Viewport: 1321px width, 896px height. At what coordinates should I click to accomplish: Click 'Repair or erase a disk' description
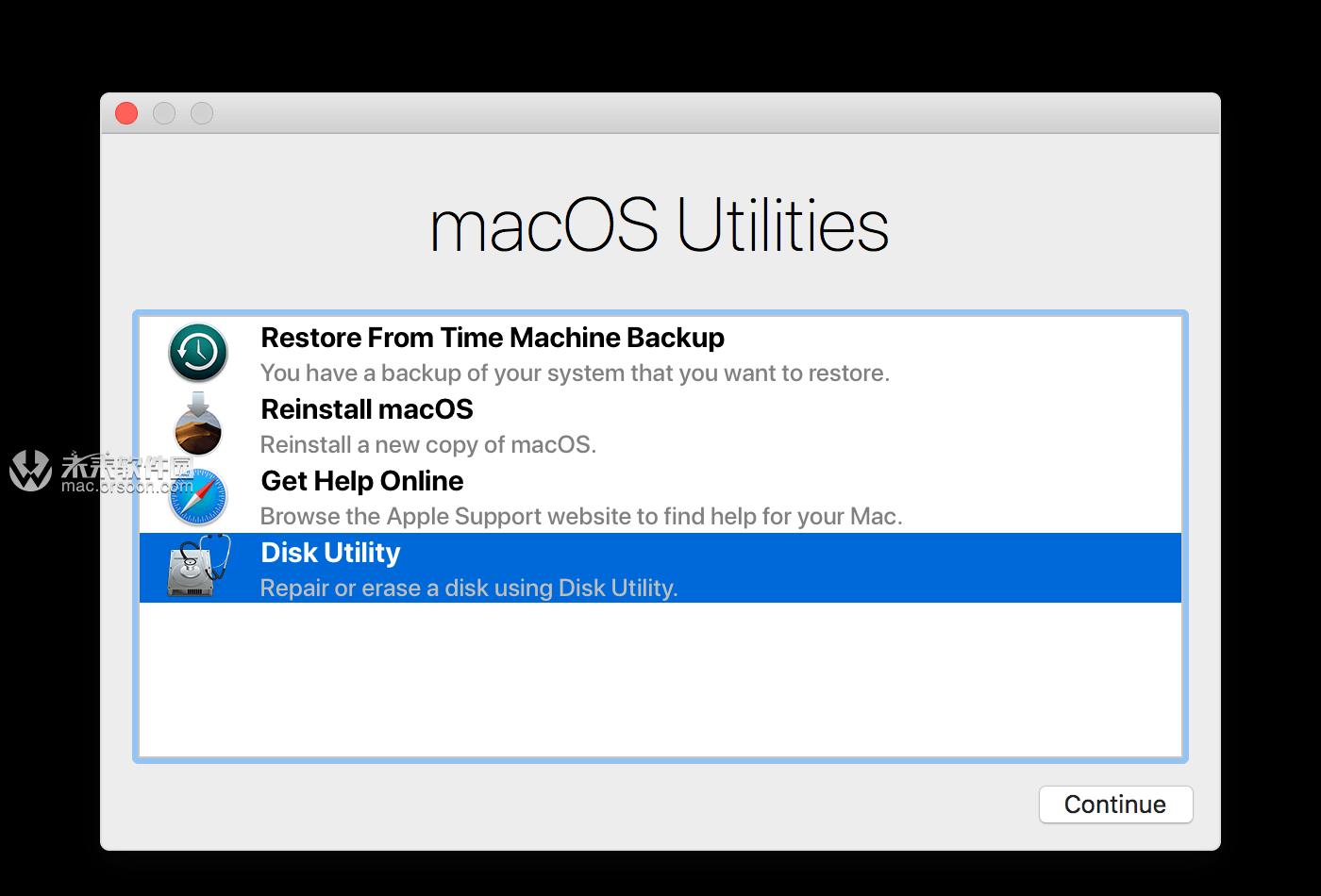469,588
